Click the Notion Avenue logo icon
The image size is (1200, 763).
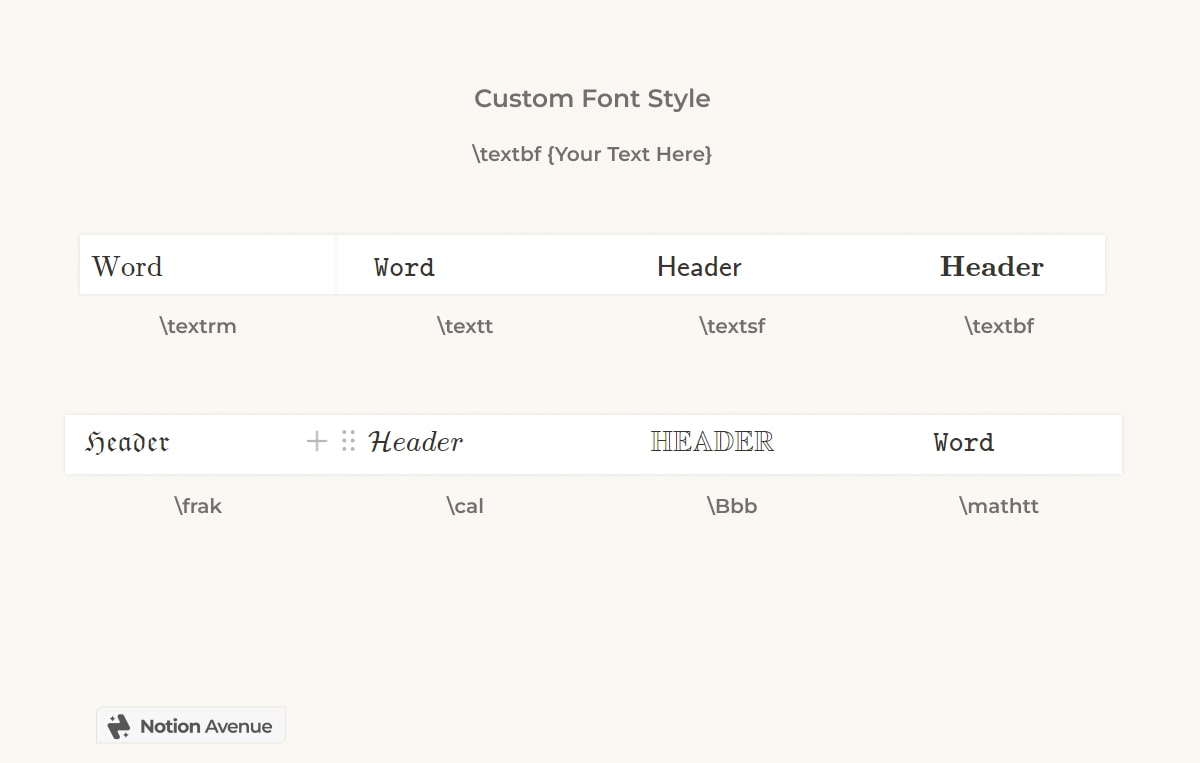click(119, 725)
